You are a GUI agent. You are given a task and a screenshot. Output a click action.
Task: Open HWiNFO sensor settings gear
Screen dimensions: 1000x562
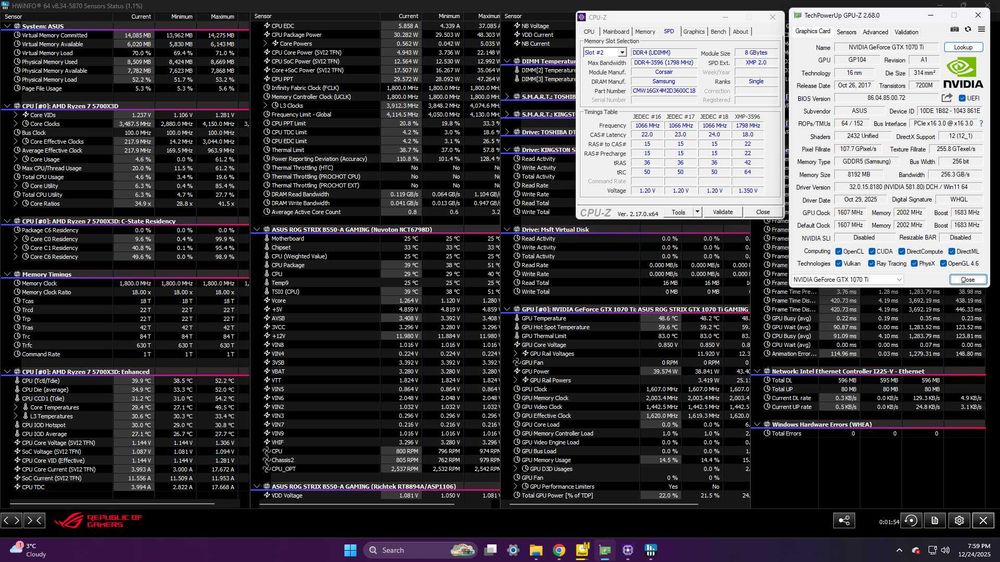click(x=959, y=521)
